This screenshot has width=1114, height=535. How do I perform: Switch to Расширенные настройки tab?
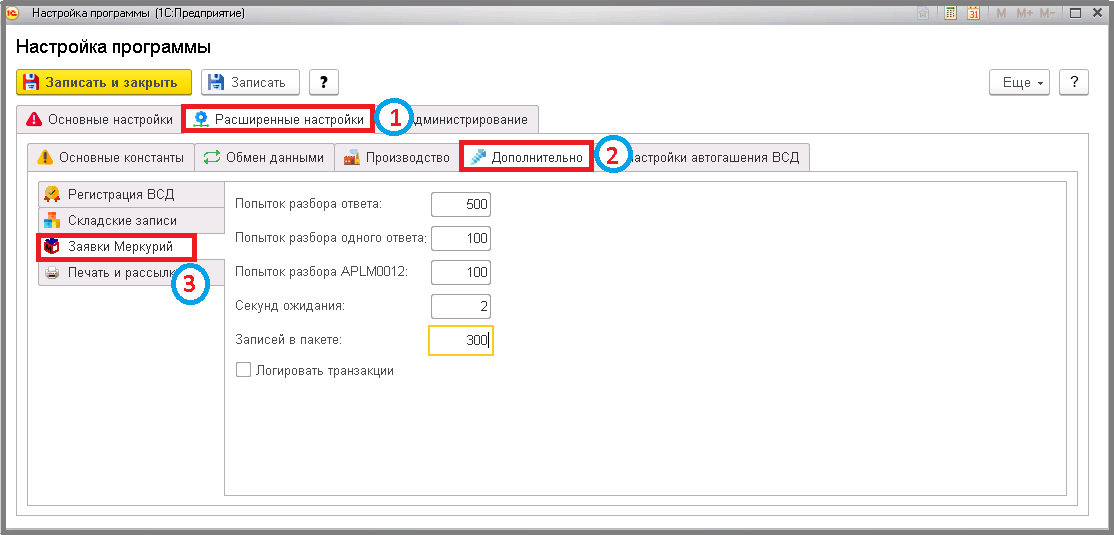[x=278, y=119]
